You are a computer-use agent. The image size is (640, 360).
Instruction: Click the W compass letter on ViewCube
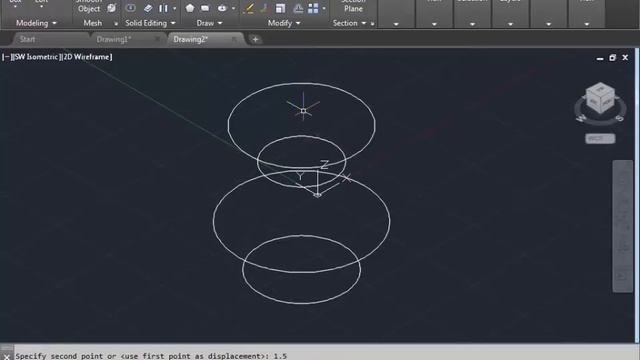581,118
